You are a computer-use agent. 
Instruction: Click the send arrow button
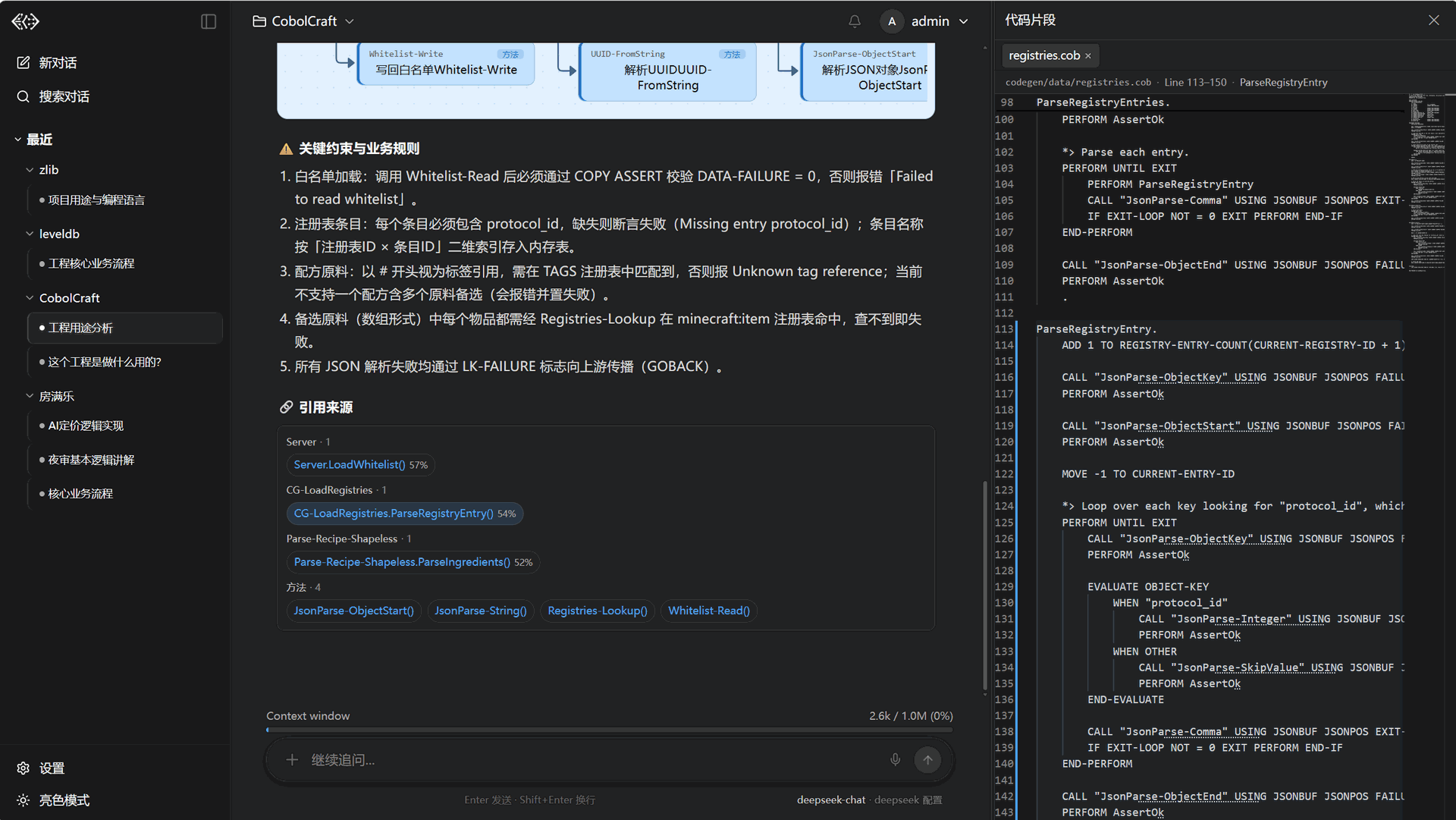click(x=927, y=759)
